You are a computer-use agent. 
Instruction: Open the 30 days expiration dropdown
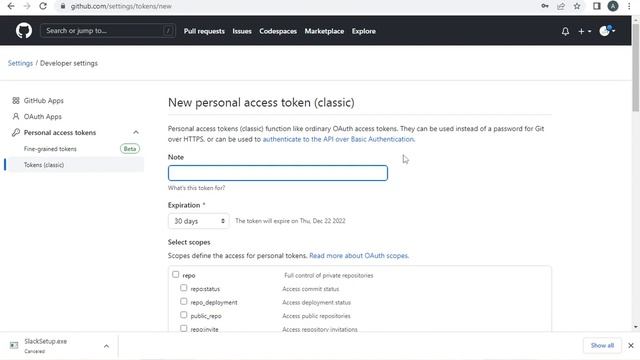(x=198, y=221)
